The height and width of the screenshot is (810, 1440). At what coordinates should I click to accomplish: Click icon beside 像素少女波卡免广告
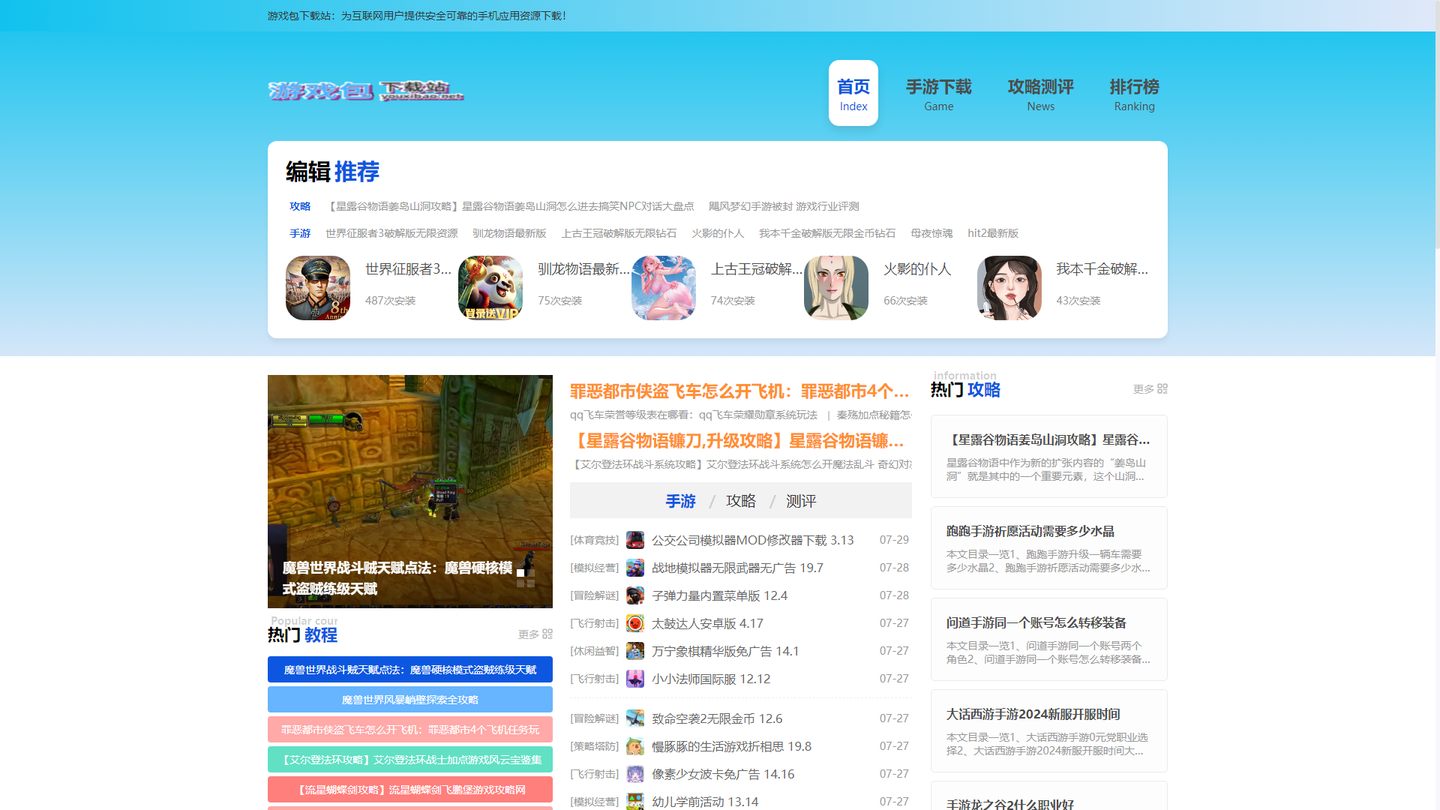pos(635,774)
